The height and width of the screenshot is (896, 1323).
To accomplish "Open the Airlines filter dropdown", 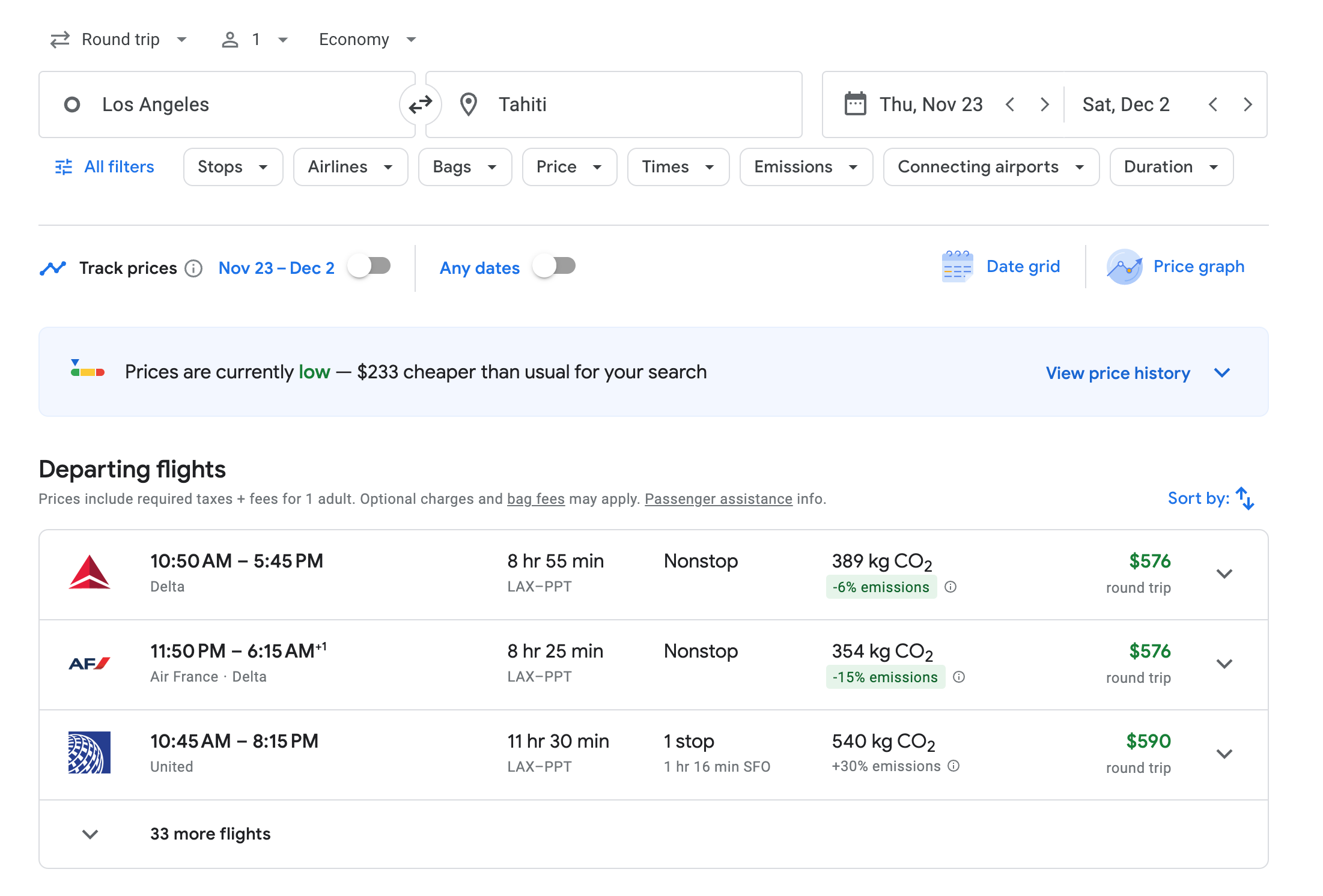I will 351,167.
